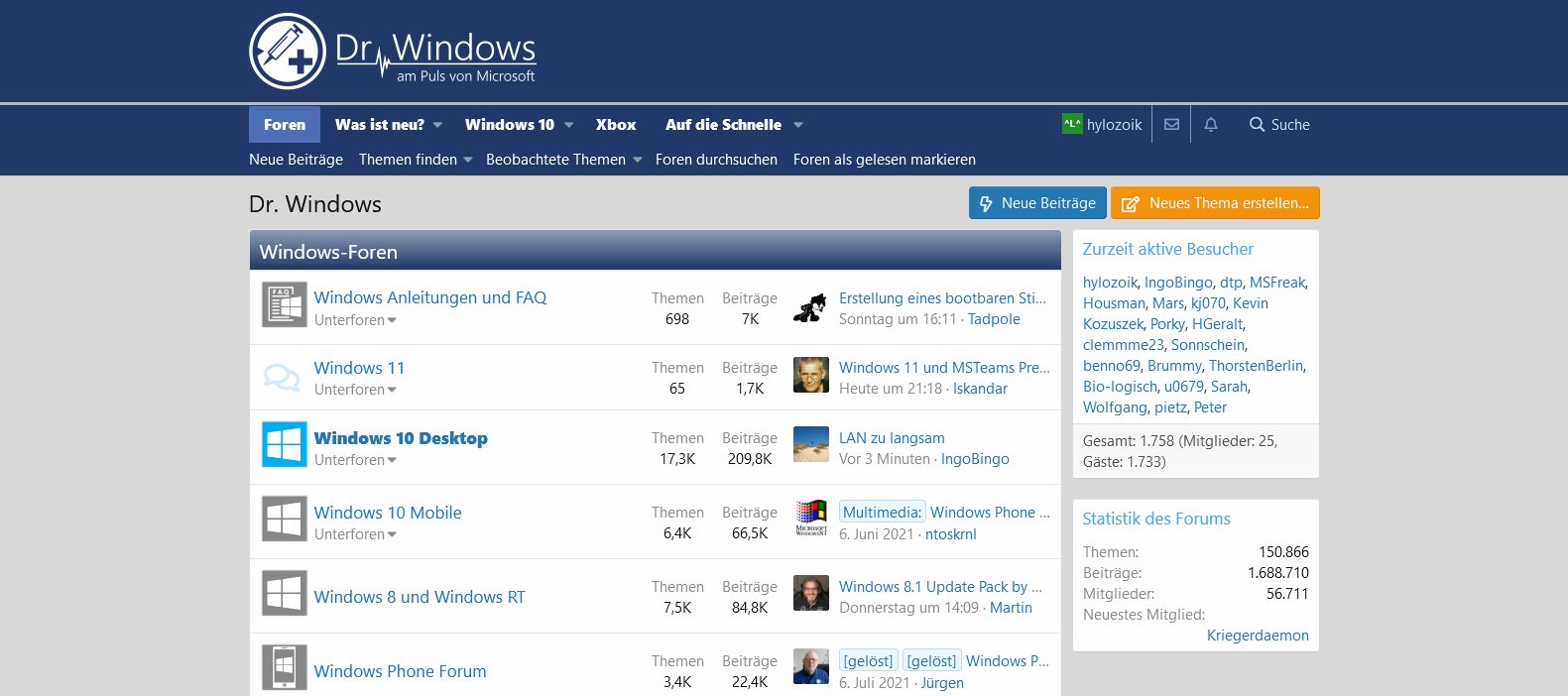This screenshot has height=696, width=1568.
Task: Click Statistik des Forums heading
Action: point(1155,519)
